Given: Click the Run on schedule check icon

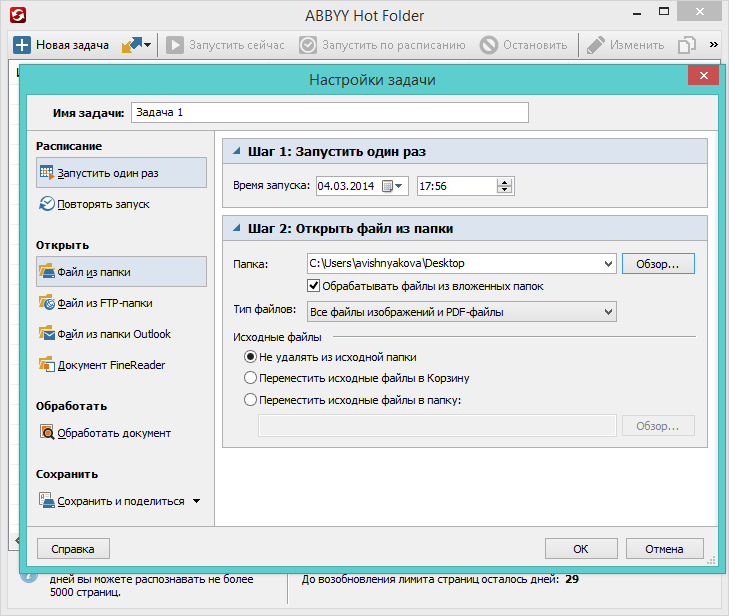Looking at the screenshot, I should [308, 45].
